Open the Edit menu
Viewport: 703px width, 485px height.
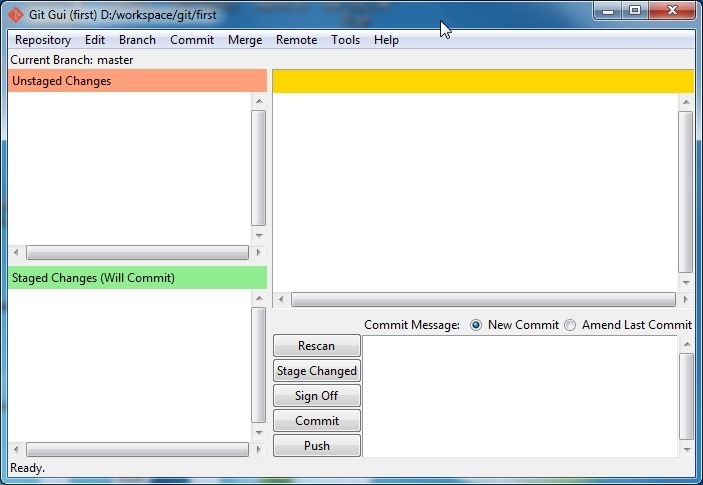pos(95,40)
